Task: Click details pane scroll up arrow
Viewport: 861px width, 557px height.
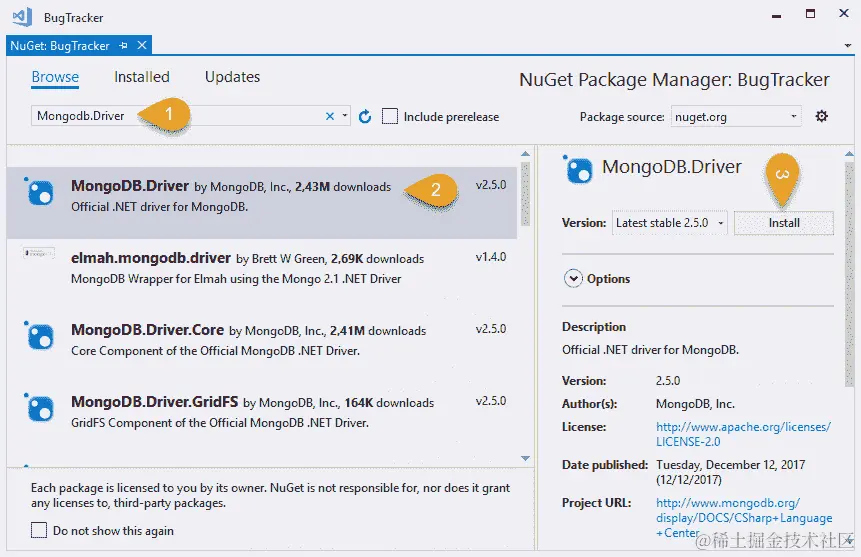Action: click(x=849, y=154)
